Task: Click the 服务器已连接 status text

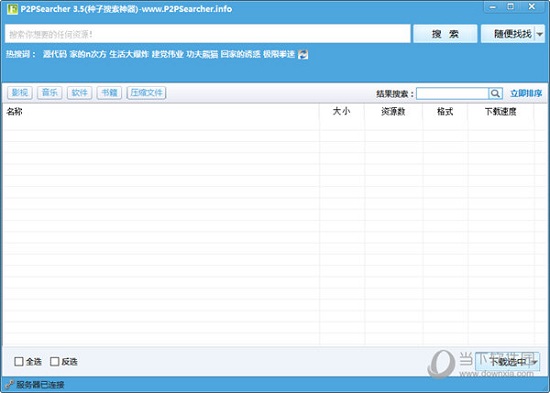Action: click(x=40, y=385)
